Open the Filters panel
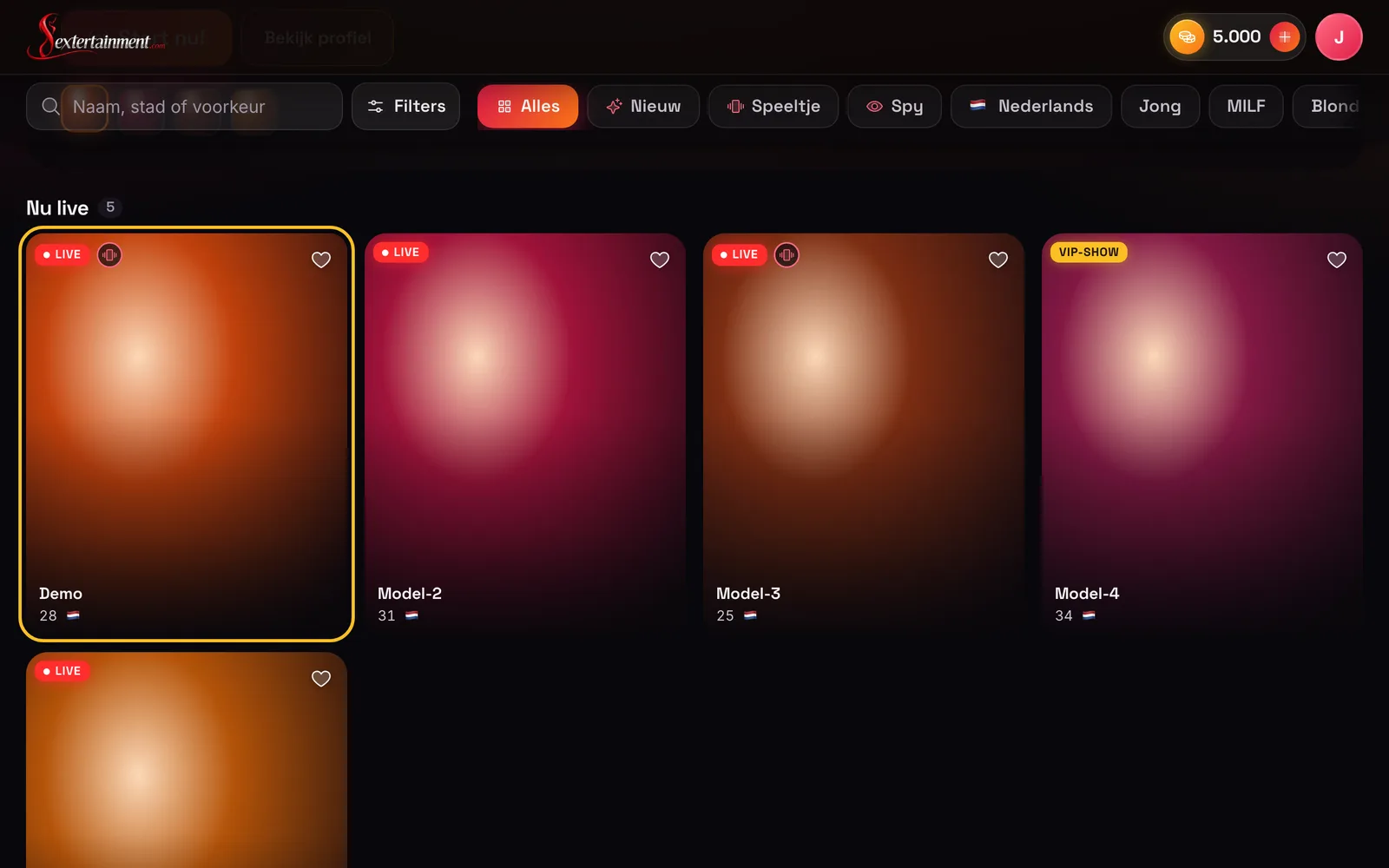Viewport: 1389px width, 868px height. pyautogui.click(x=405, y=106)
